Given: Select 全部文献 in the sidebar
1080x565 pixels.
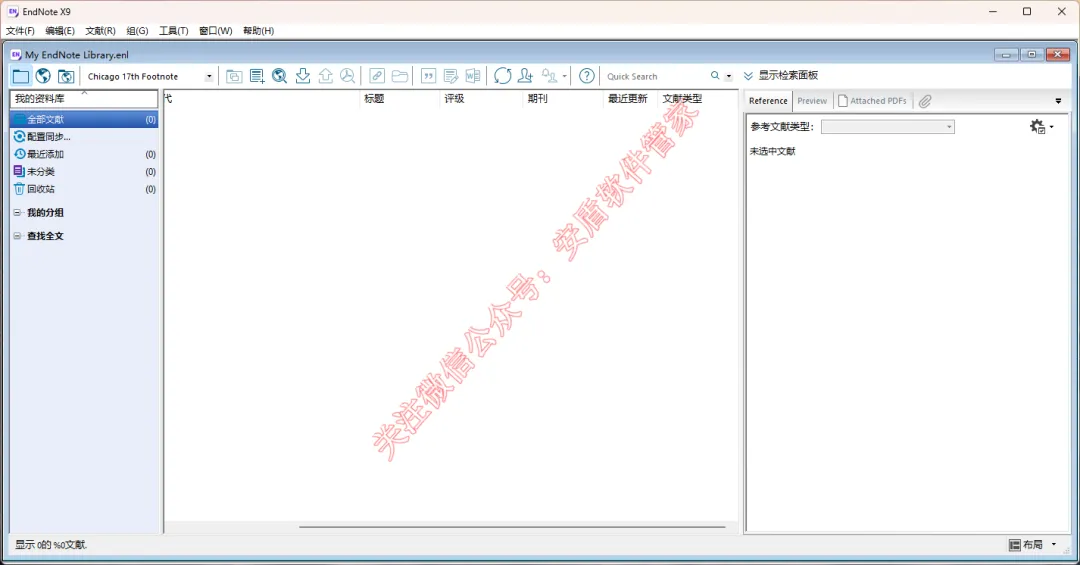Looking at the screenshot, I should [84, 119].
